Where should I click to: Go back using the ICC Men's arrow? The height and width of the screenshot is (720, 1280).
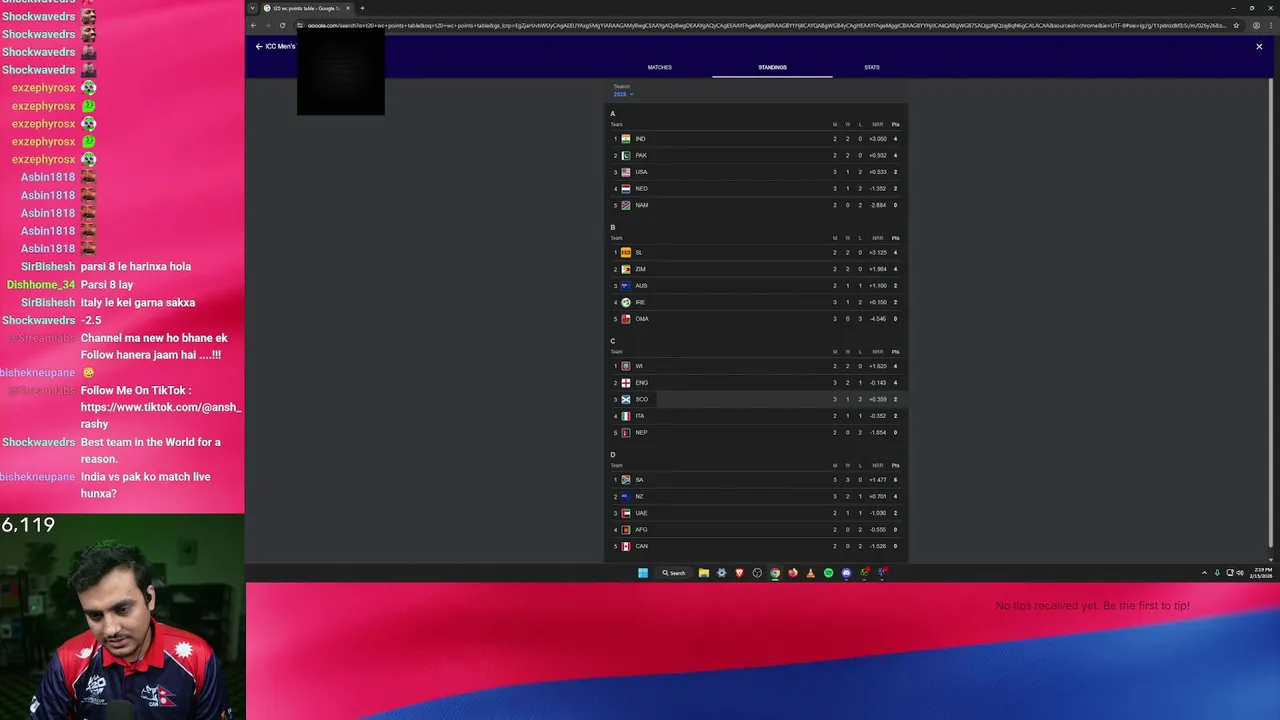[x=259, y=46]
